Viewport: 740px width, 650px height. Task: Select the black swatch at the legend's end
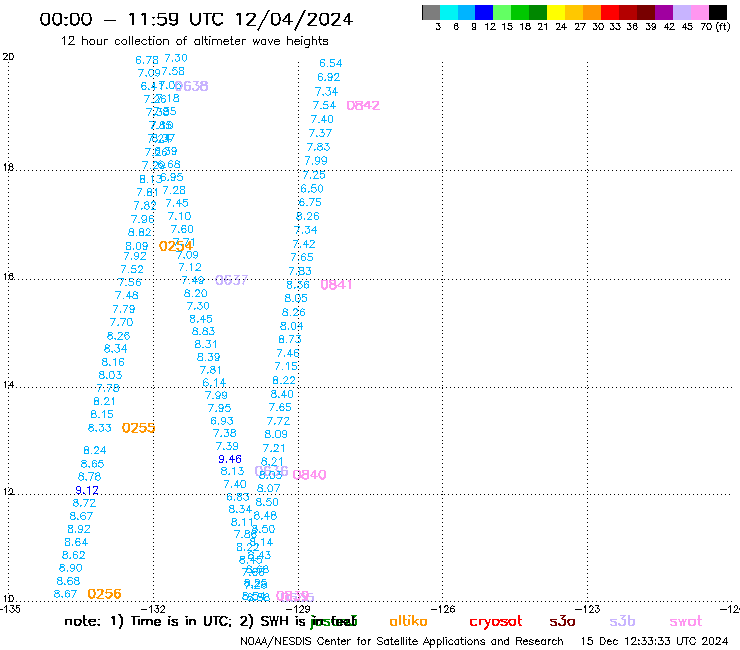coord(718,12)
